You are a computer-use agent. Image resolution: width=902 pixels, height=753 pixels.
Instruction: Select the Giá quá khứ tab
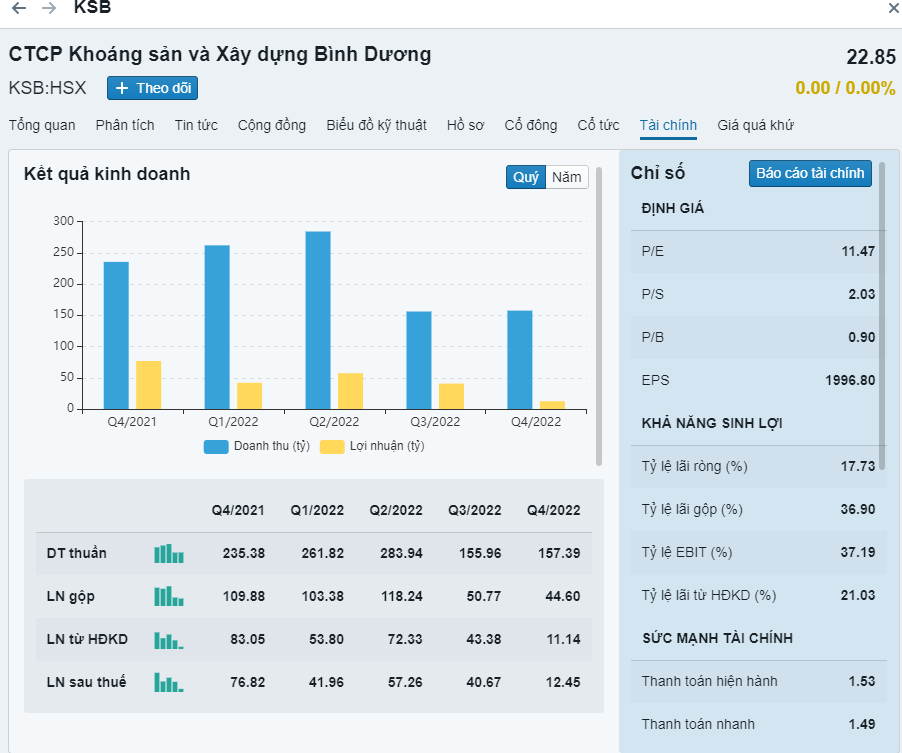[755, 125]
